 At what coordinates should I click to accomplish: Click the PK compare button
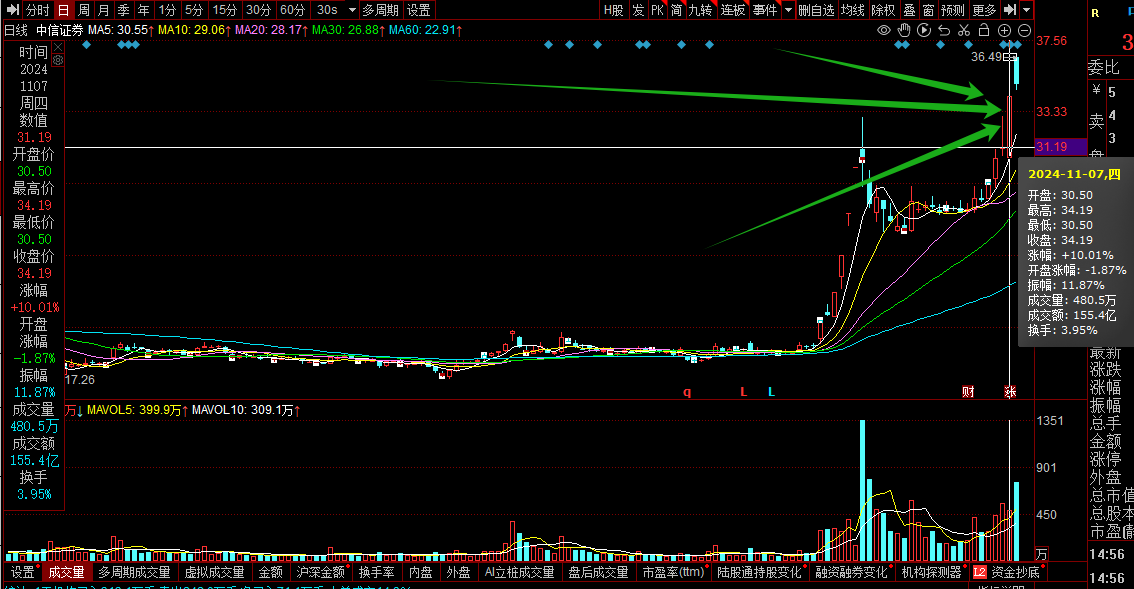[657, 10]
